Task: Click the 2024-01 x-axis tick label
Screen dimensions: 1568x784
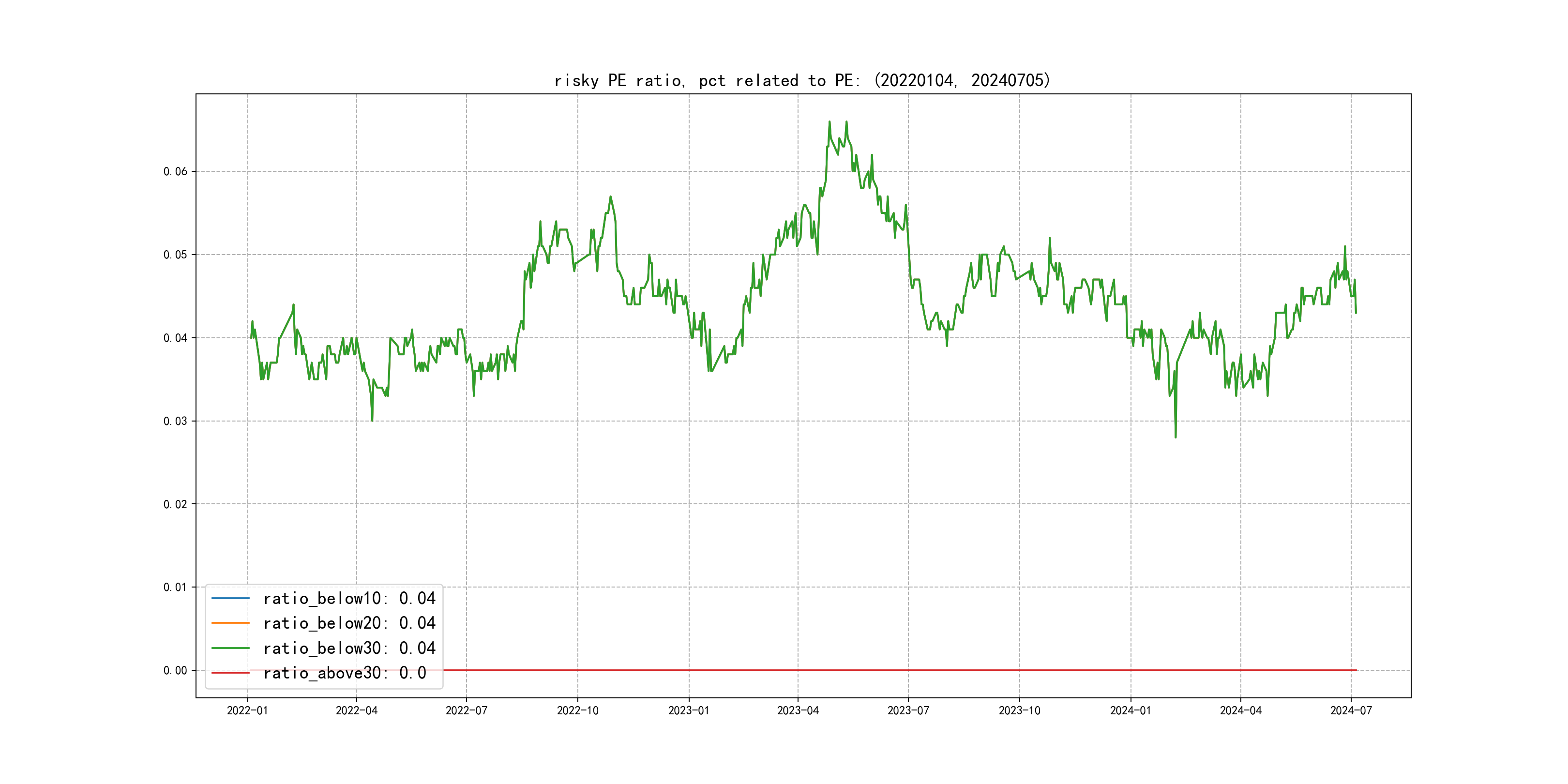Action: (x=1131, y=710)
